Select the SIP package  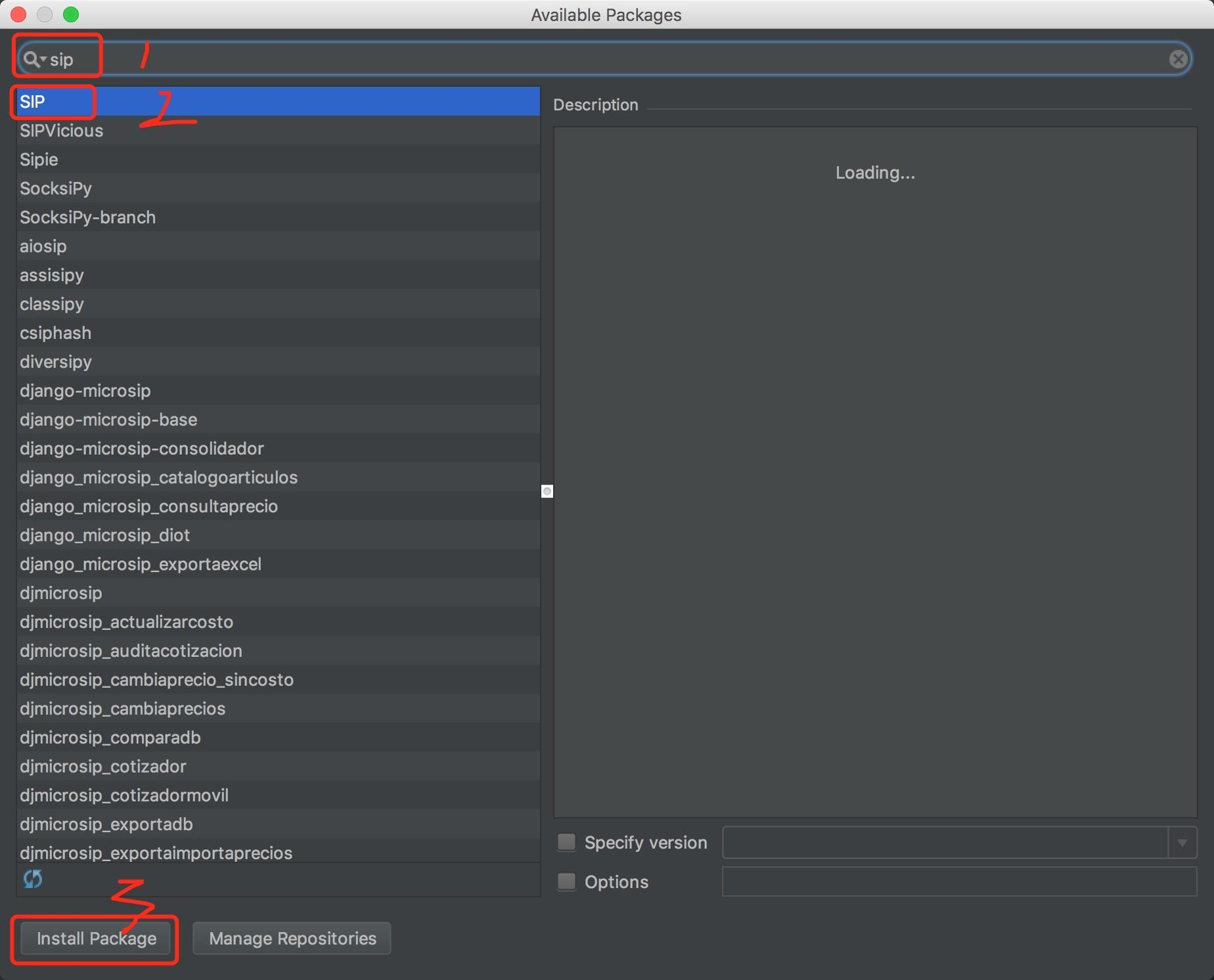pos(279,101)
